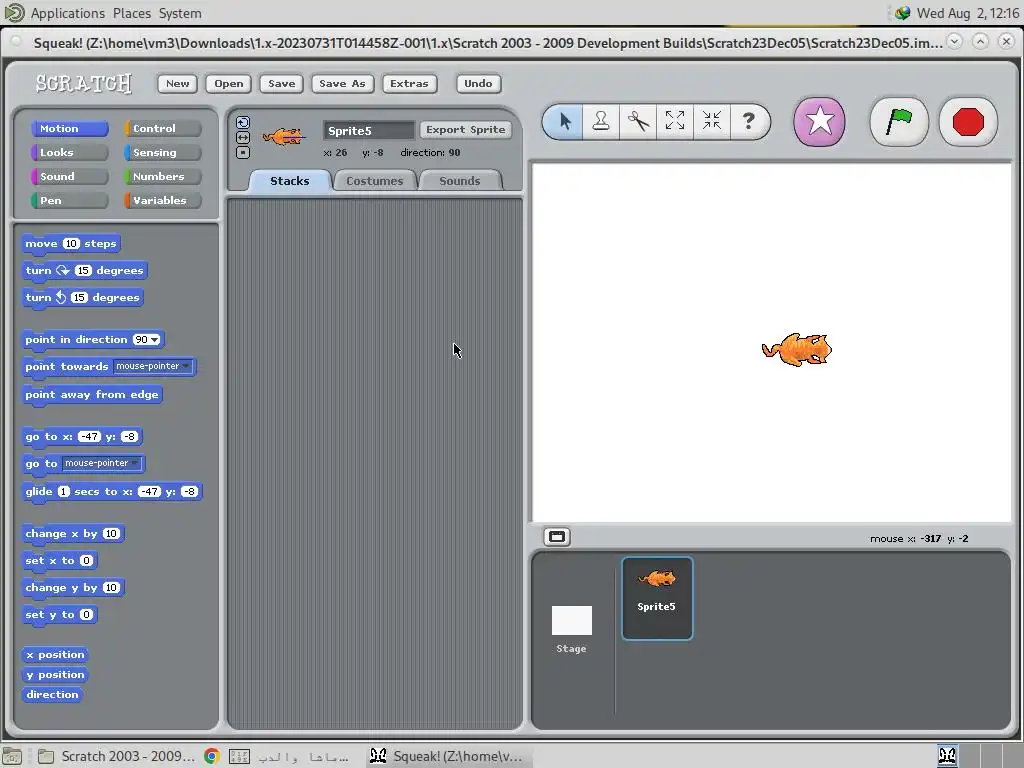Click the sprite preview image in header

(284, 136)
